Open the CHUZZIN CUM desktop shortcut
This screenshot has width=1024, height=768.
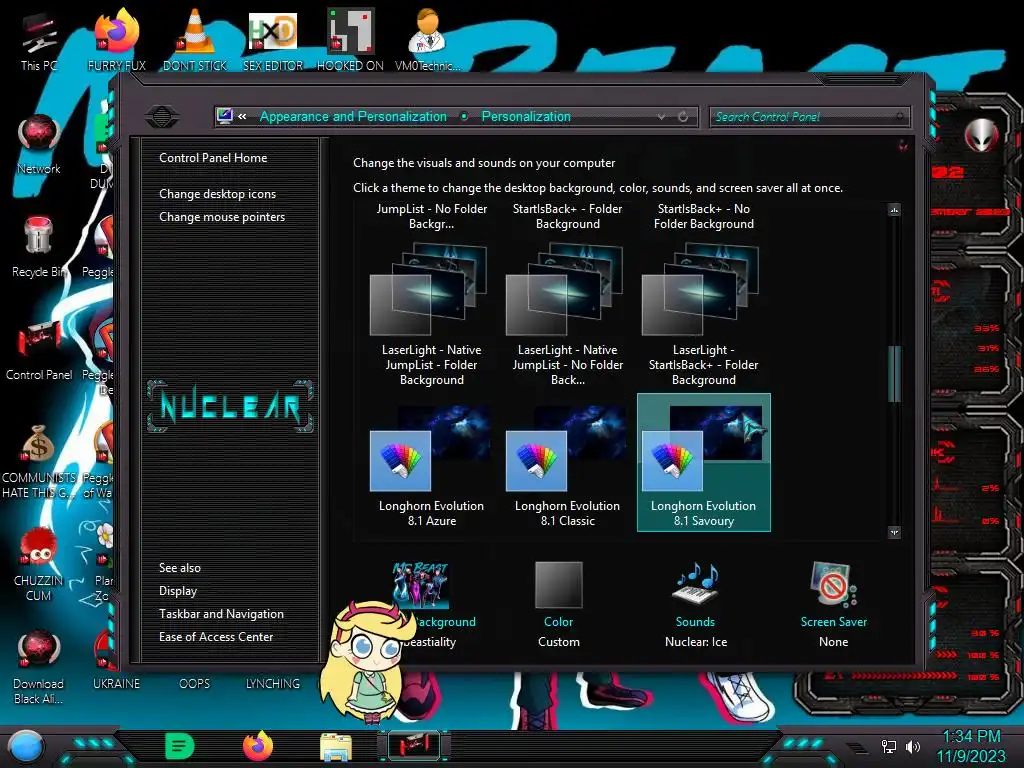point(39,564)
